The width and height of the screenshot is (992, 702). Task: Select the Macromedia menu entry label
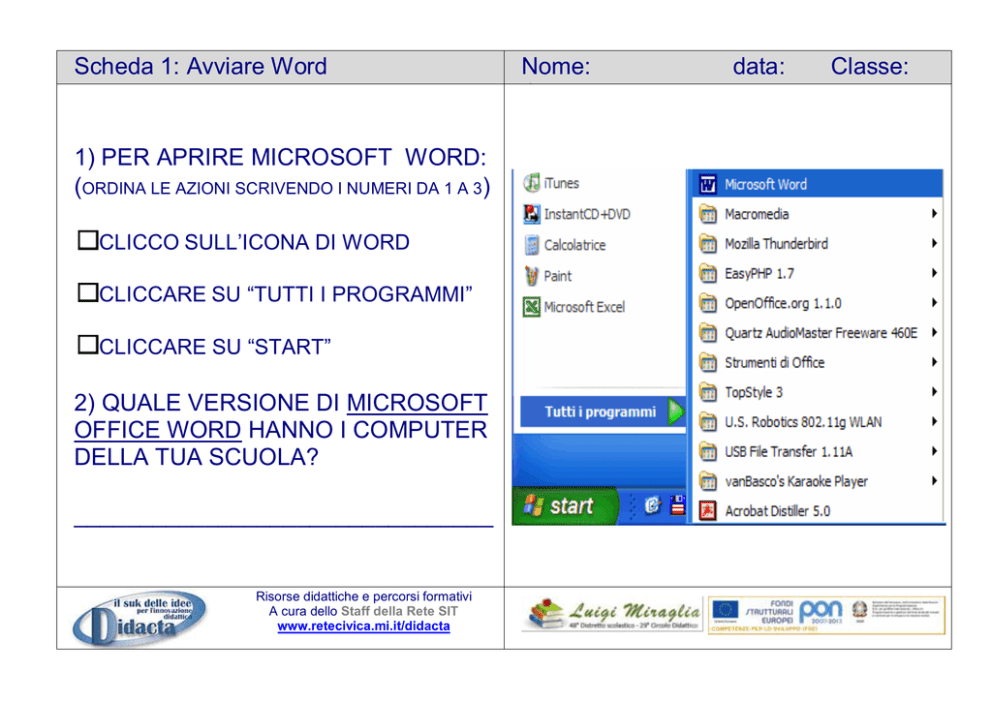(x=757, y=214)
